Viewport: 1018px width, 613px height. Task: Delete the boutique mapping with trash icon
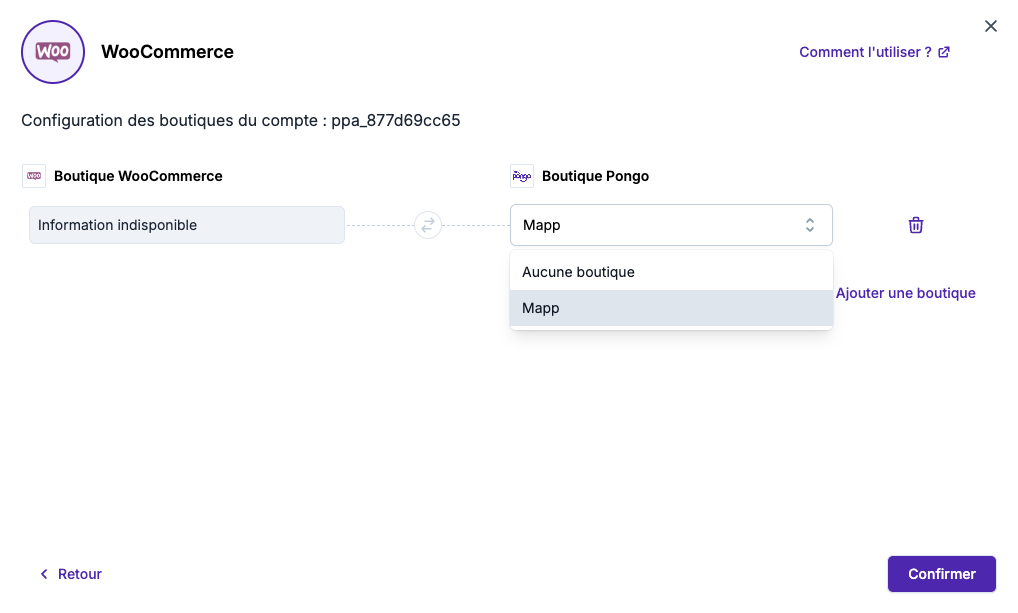click(915, 225)
